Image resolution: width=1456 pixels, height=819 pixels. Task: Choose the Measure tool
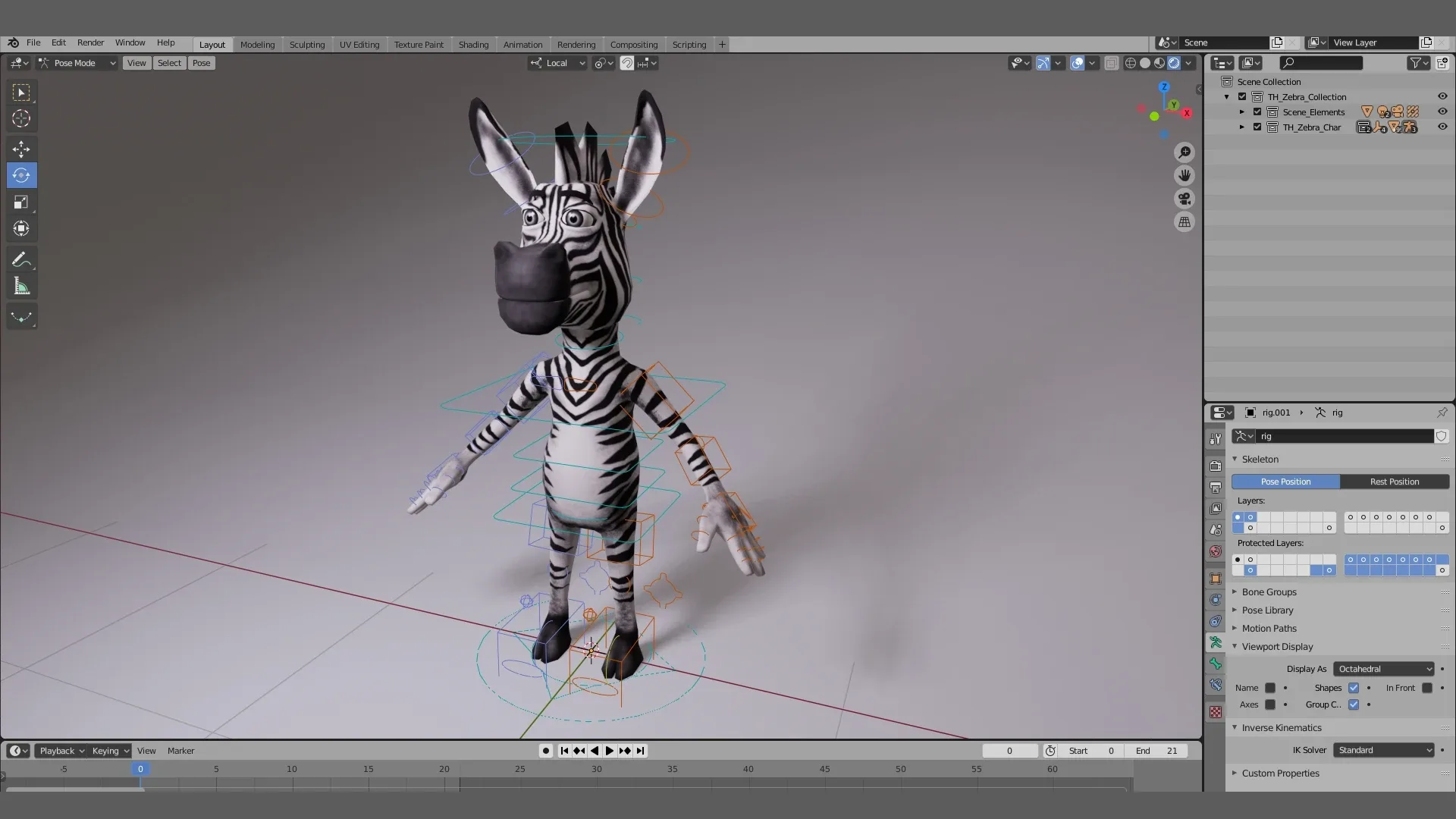point(21,287)
